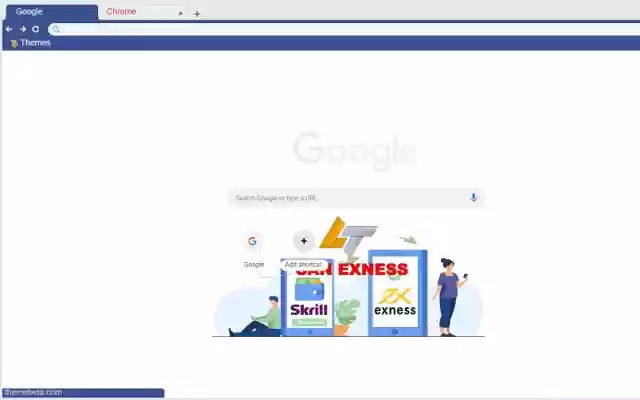Click the Google shortcut label

pyautogui.click(x=254, y=264)
